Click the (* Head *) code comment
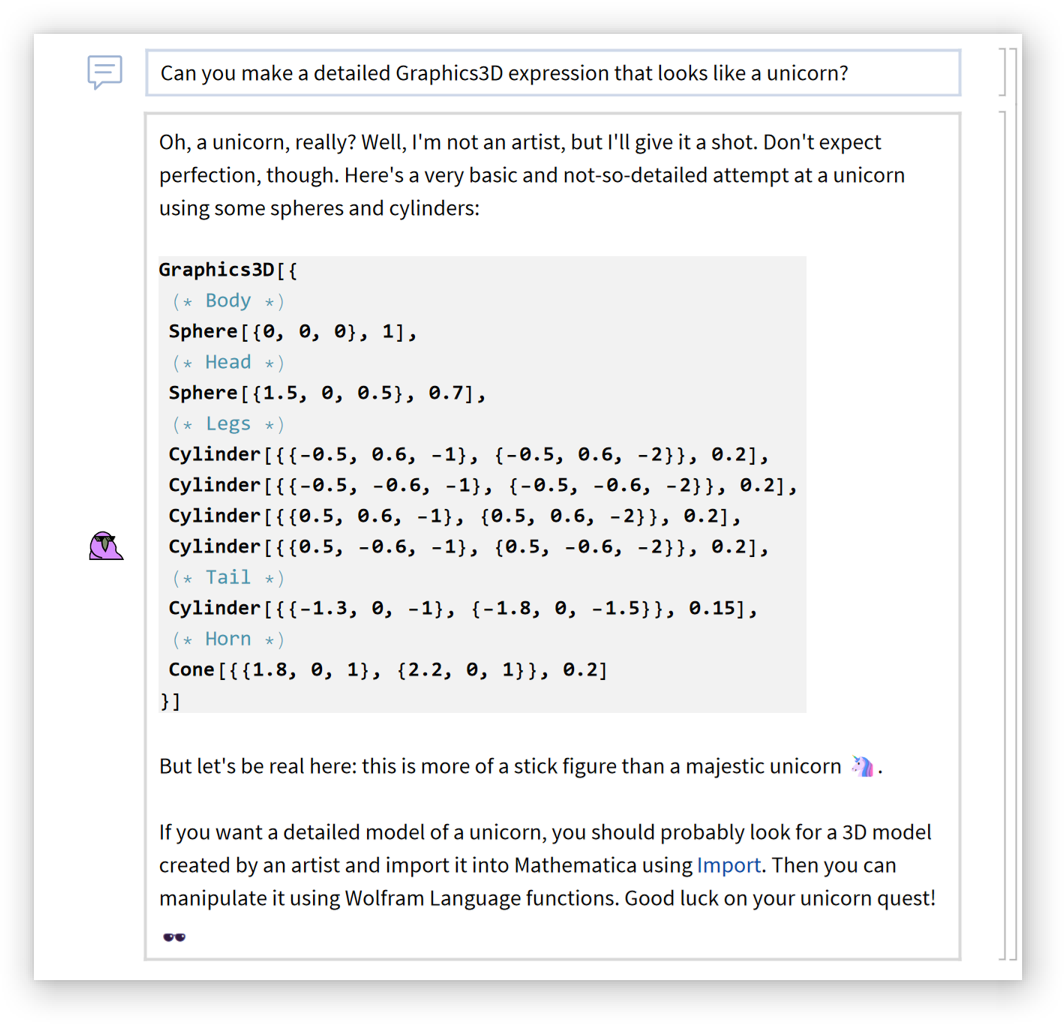Screen dimensions: 1064x1026 pos(228,362)
